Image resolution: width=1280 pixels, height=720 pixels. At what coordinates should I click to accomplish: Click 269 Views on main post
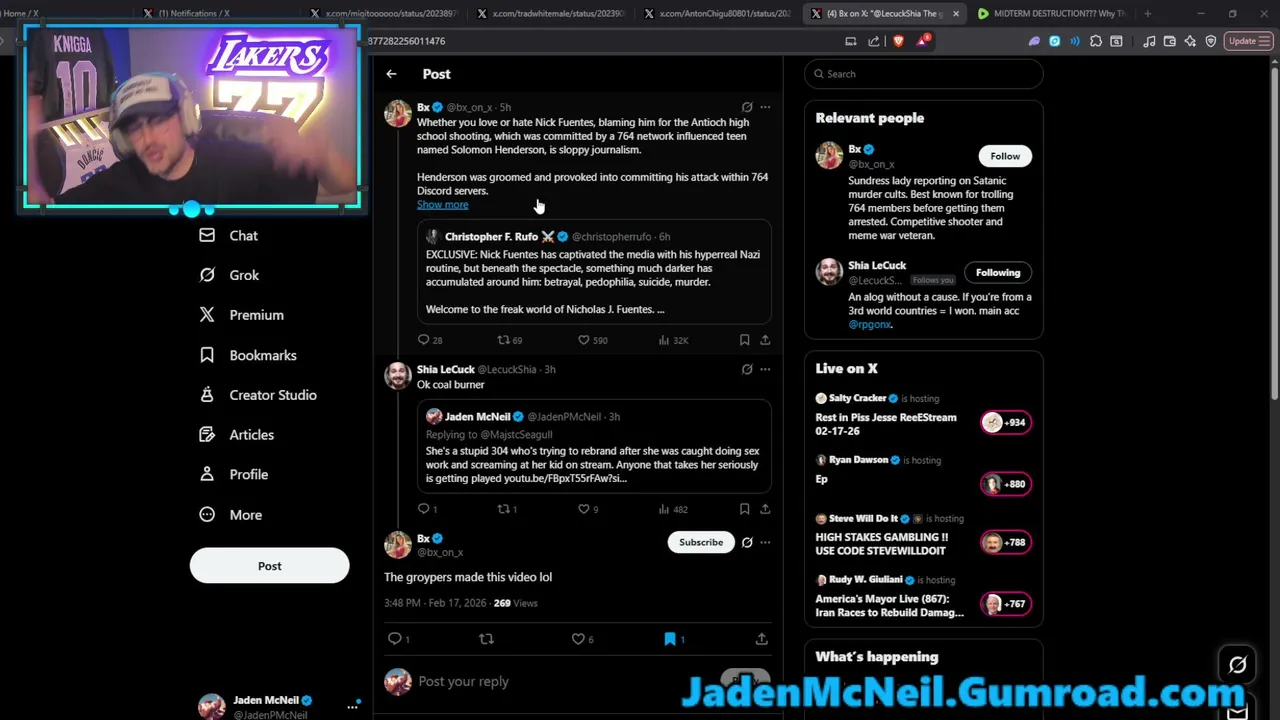[515, 603]
